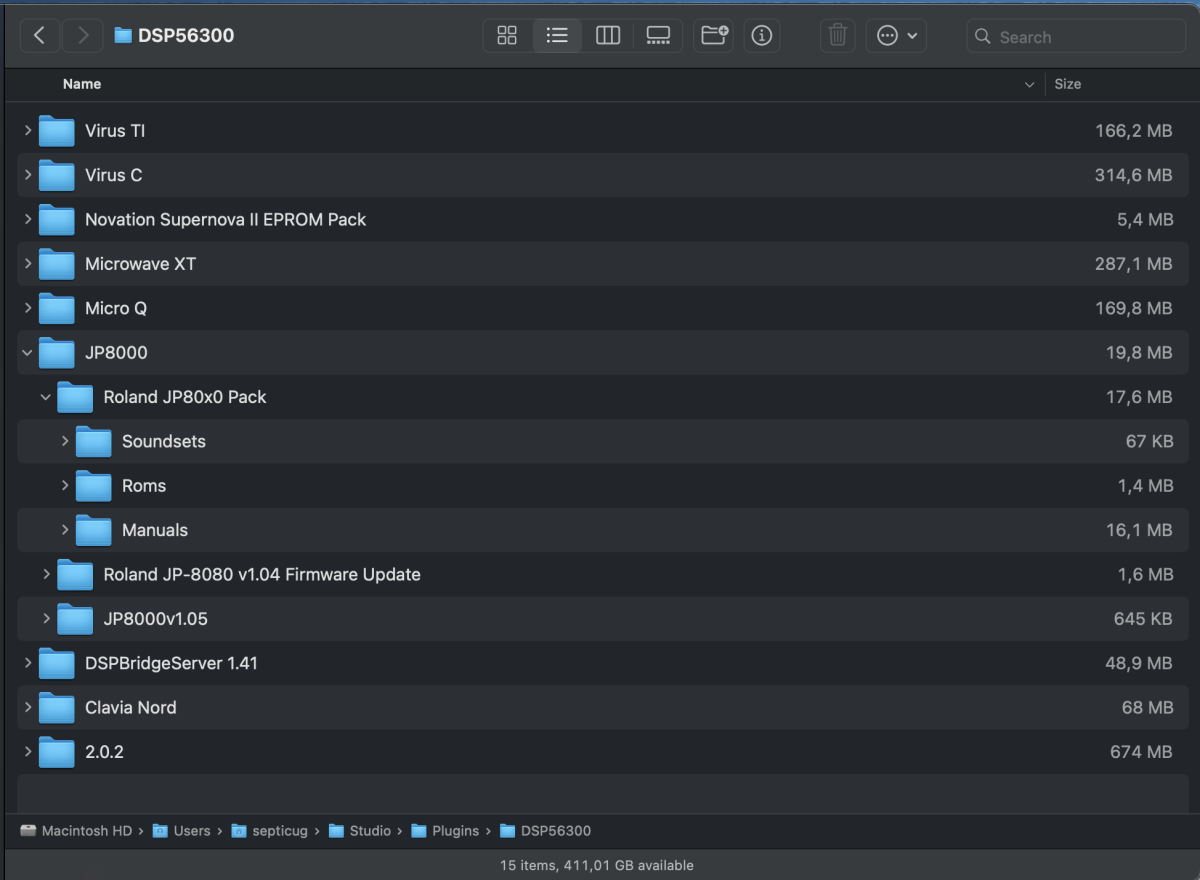Expand the Soundsets folder
1200x880 pixels.
click(x=65, y=441)
